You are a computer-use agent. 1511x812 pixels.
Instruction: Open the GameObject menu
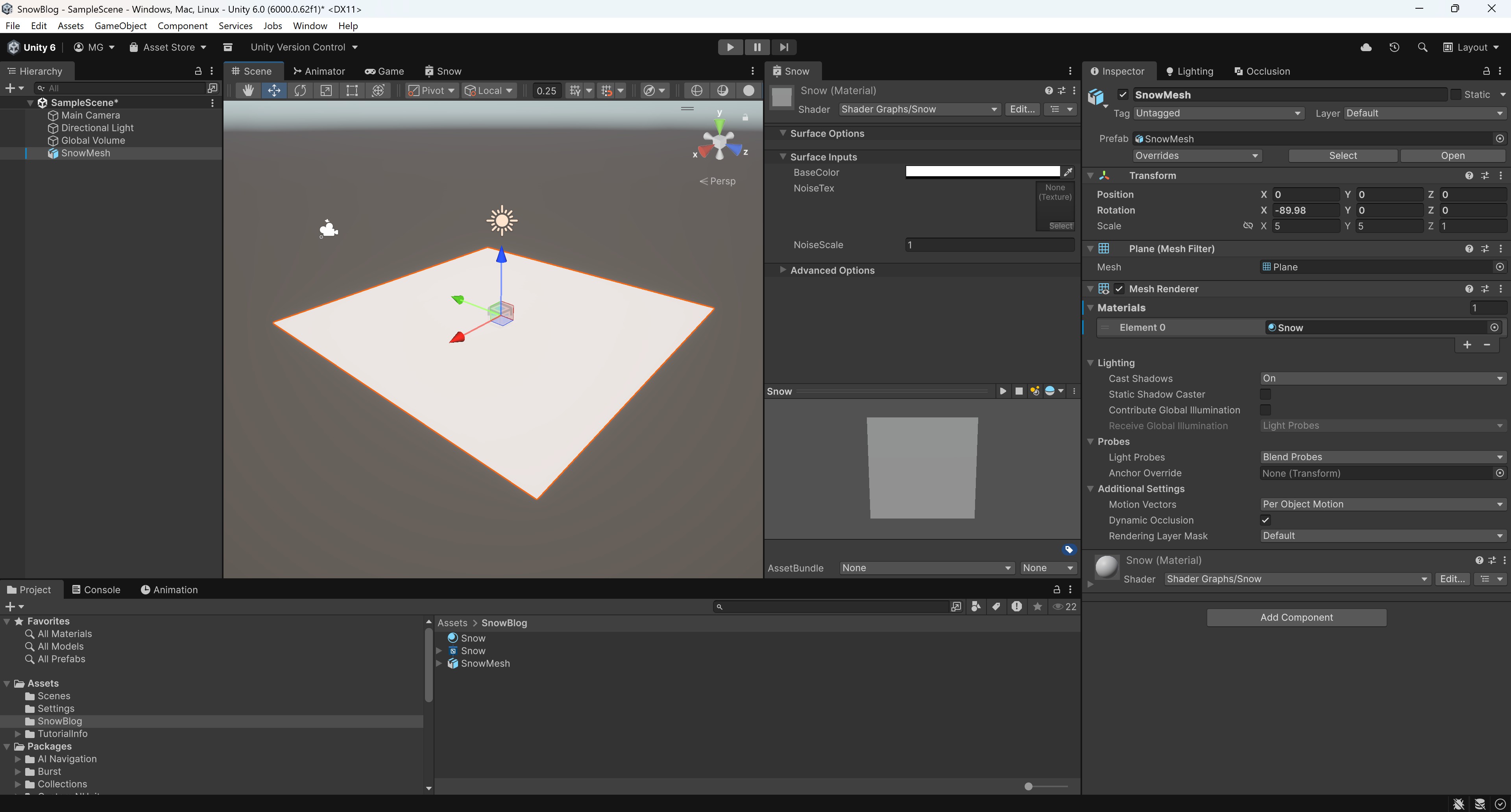120,26
